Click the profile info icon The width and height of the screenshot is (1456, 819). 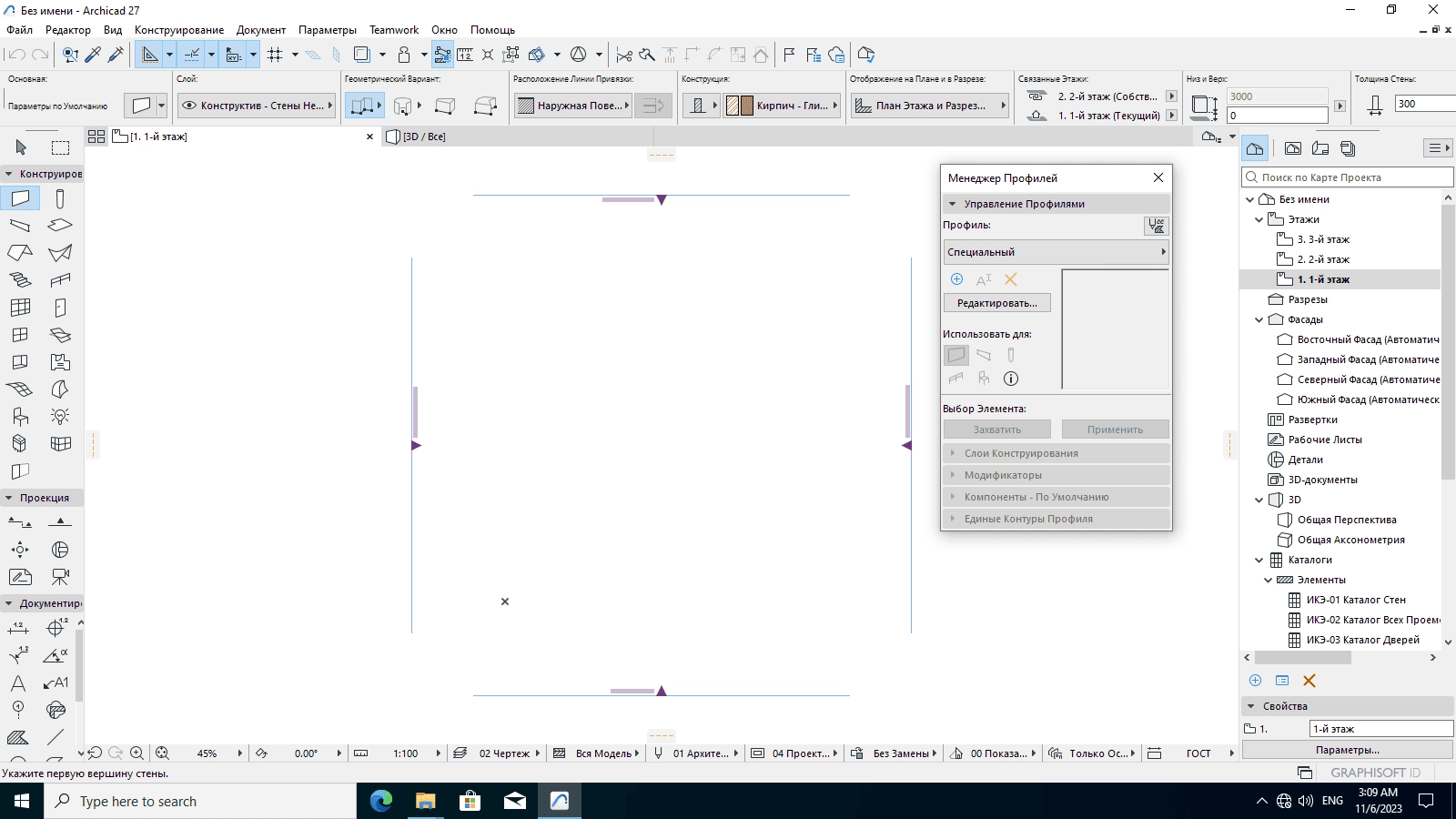(1011, 379)
